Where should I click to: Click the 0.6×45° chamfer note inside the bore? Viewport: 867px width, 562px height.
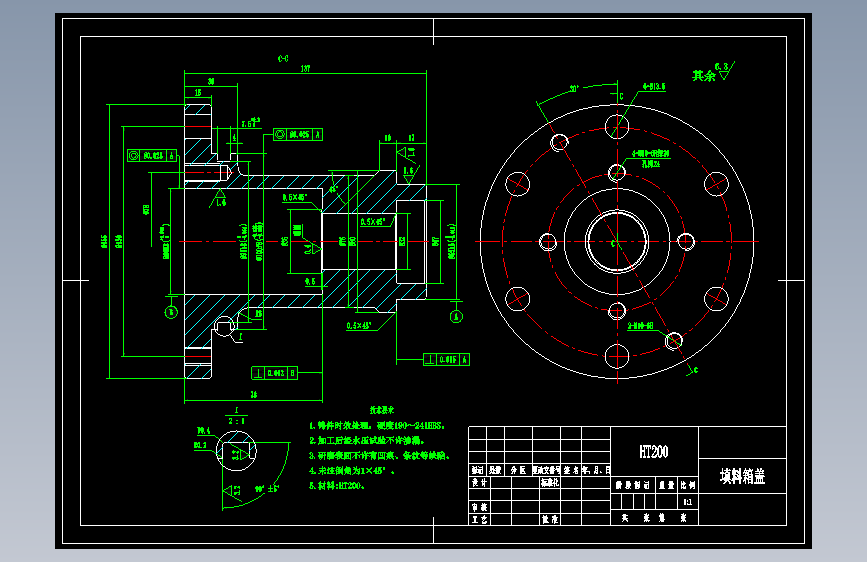(x=295, y=197)
